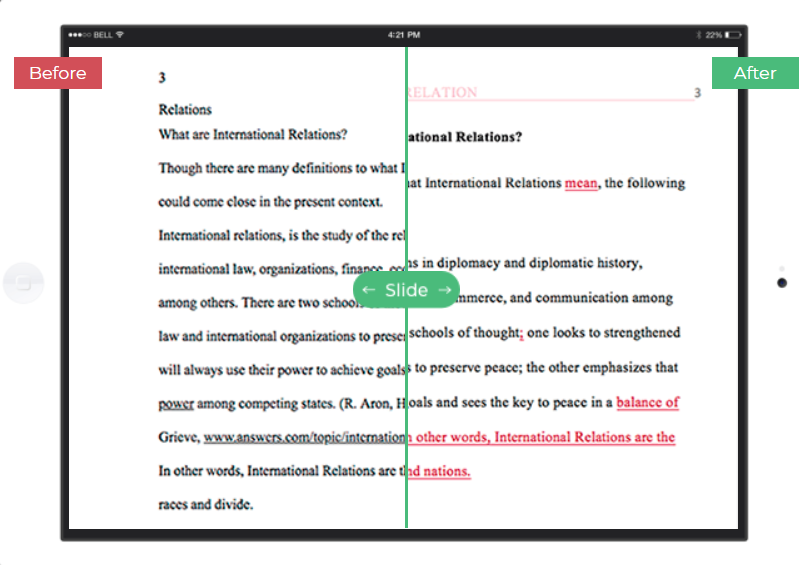Click the pink RELATION header text
805x565 pixels.
point(442,93)
